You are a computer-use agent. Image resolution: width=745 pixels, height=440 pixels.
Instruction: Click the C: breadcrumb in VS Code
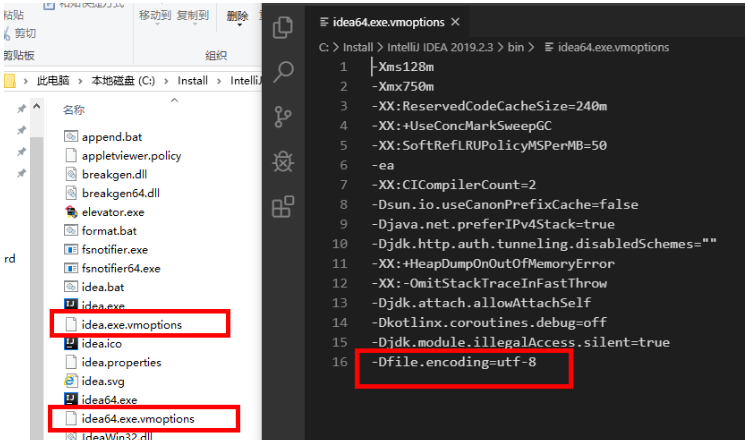324,47
